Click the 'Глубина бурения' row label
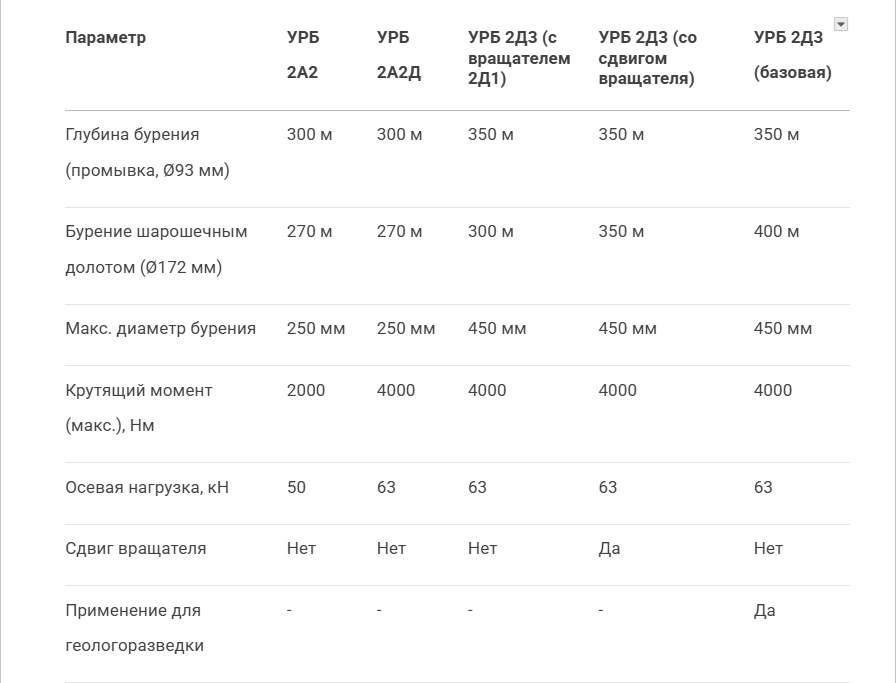This screenshot has width=896, height=683. (x=147, y=152)
